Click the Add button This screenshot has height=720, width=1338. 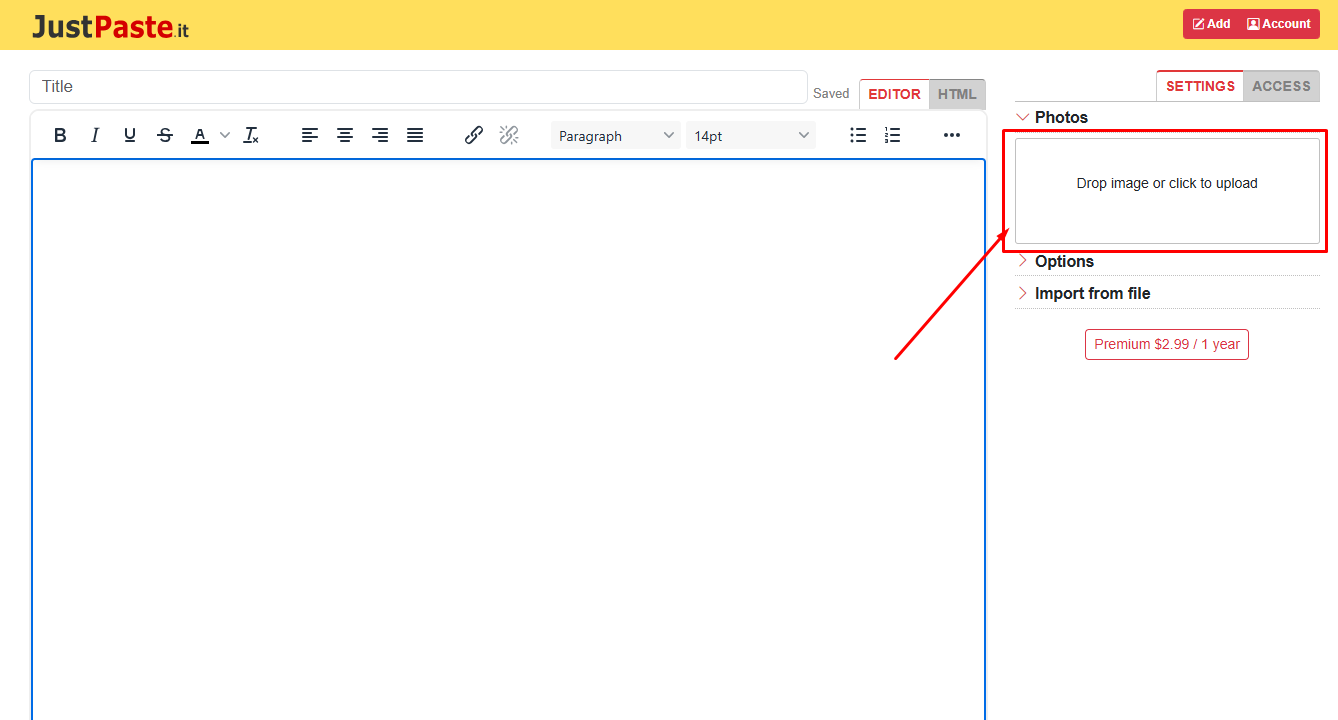[1211, 24]
